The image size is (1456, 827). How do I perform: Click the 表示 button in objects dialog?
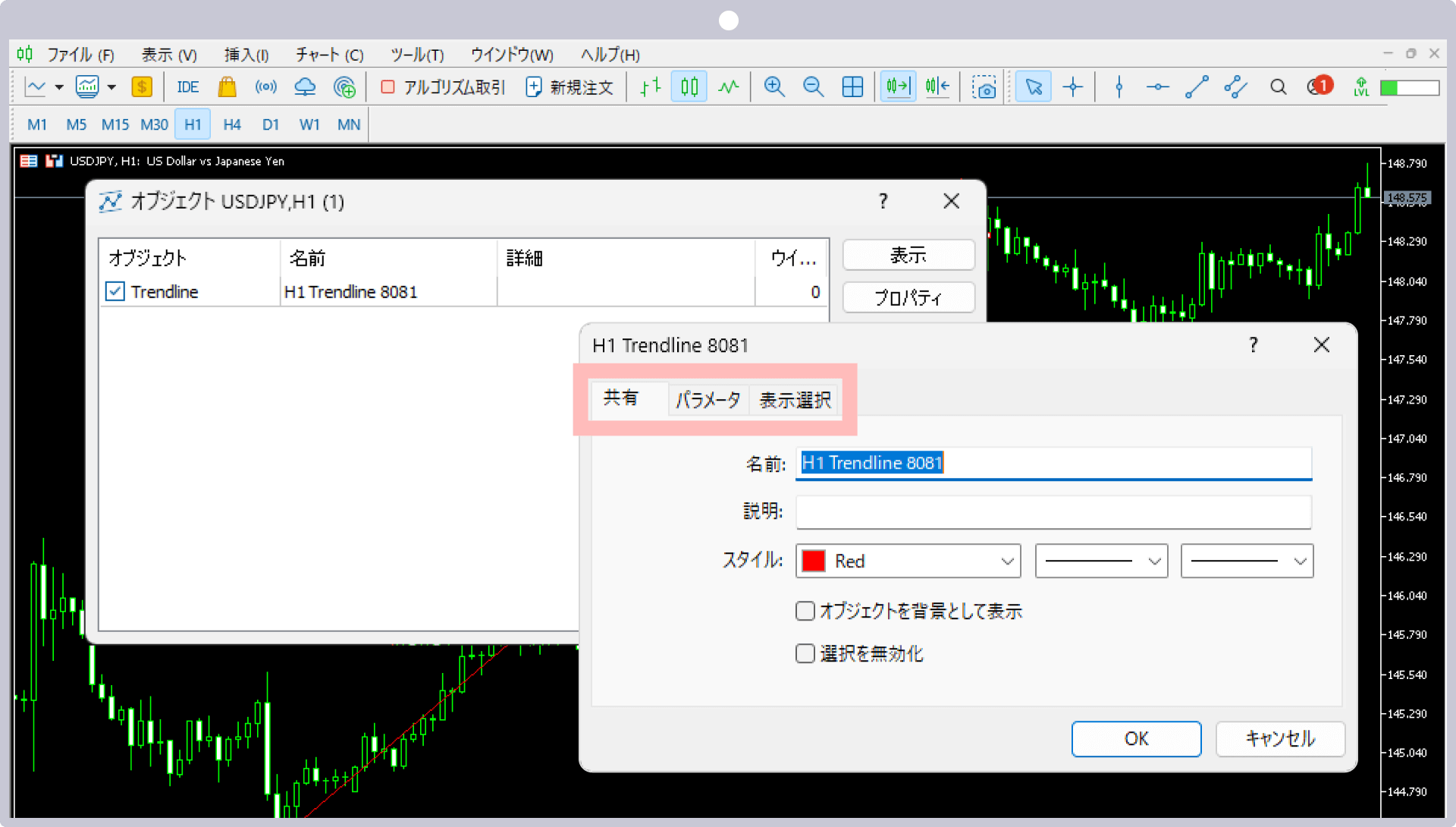[908, 255]
